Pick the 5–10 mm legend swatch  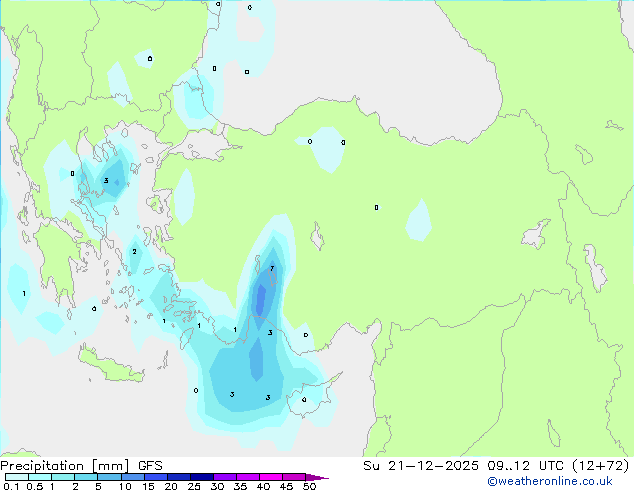tap(110, 477)
